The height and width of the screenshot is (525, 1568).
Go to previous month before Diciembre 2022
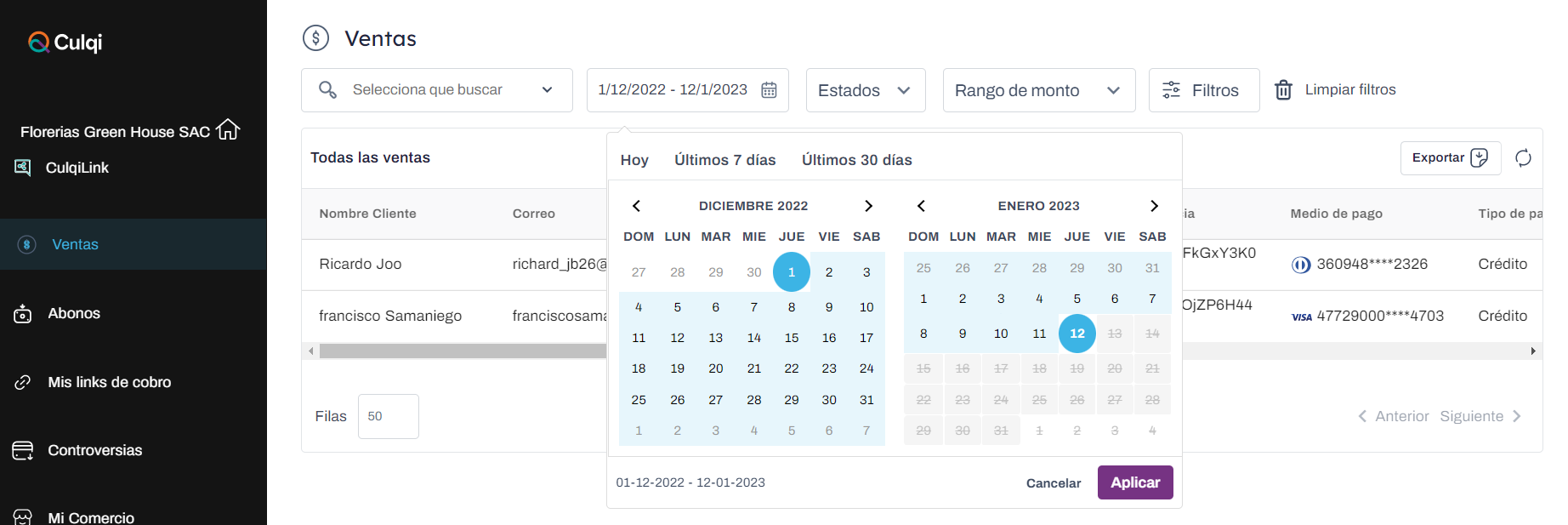636,206
